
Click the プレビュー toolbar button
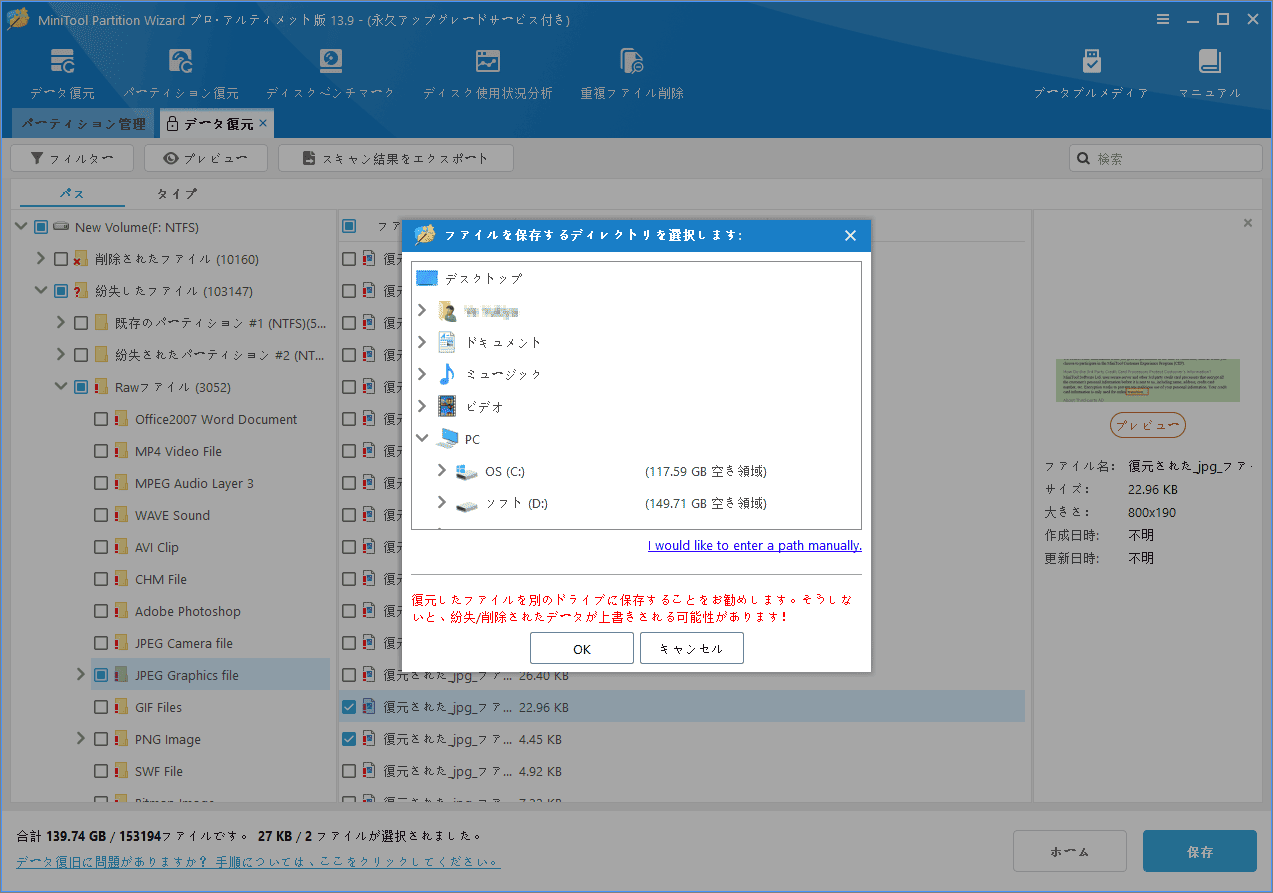(206, 158)
